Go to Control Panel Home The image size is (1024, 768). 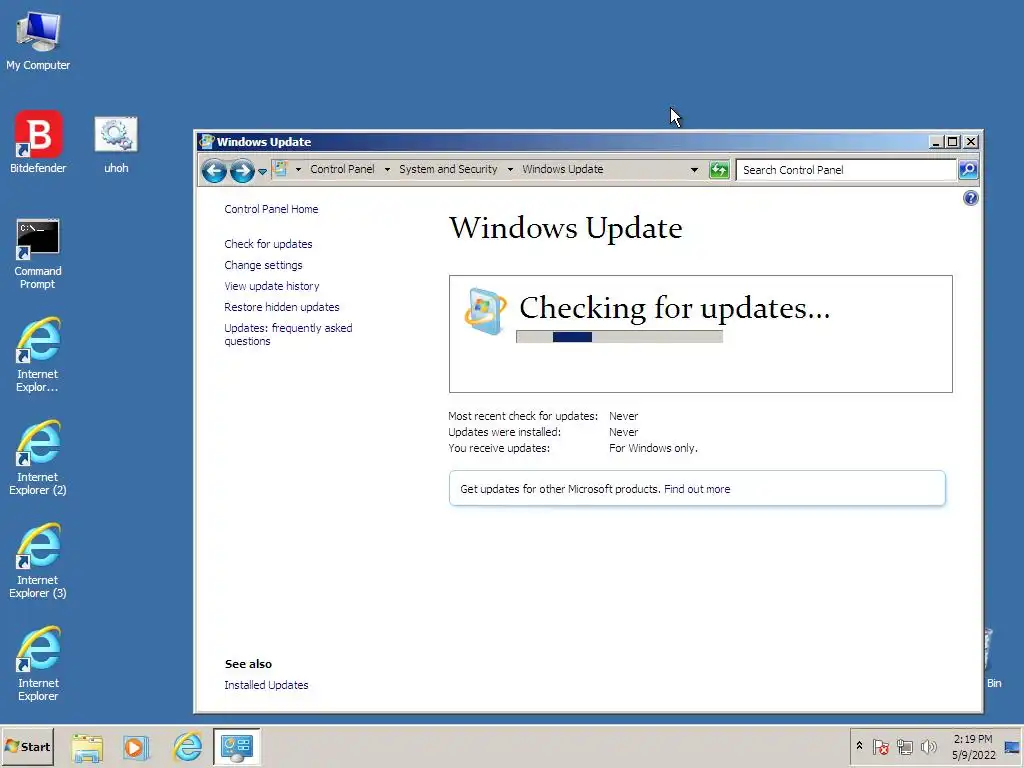[271, 209]
